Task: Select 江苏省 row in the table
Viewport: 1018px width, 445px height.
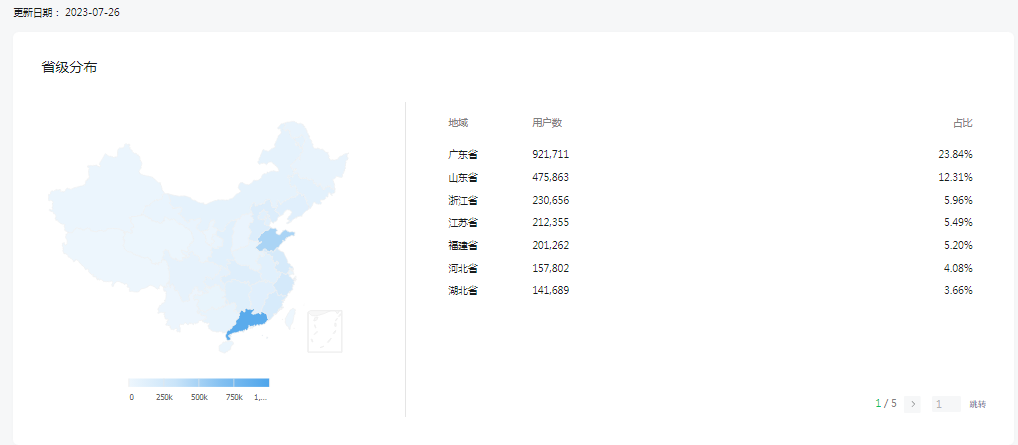Action: [x=710, y=223]
